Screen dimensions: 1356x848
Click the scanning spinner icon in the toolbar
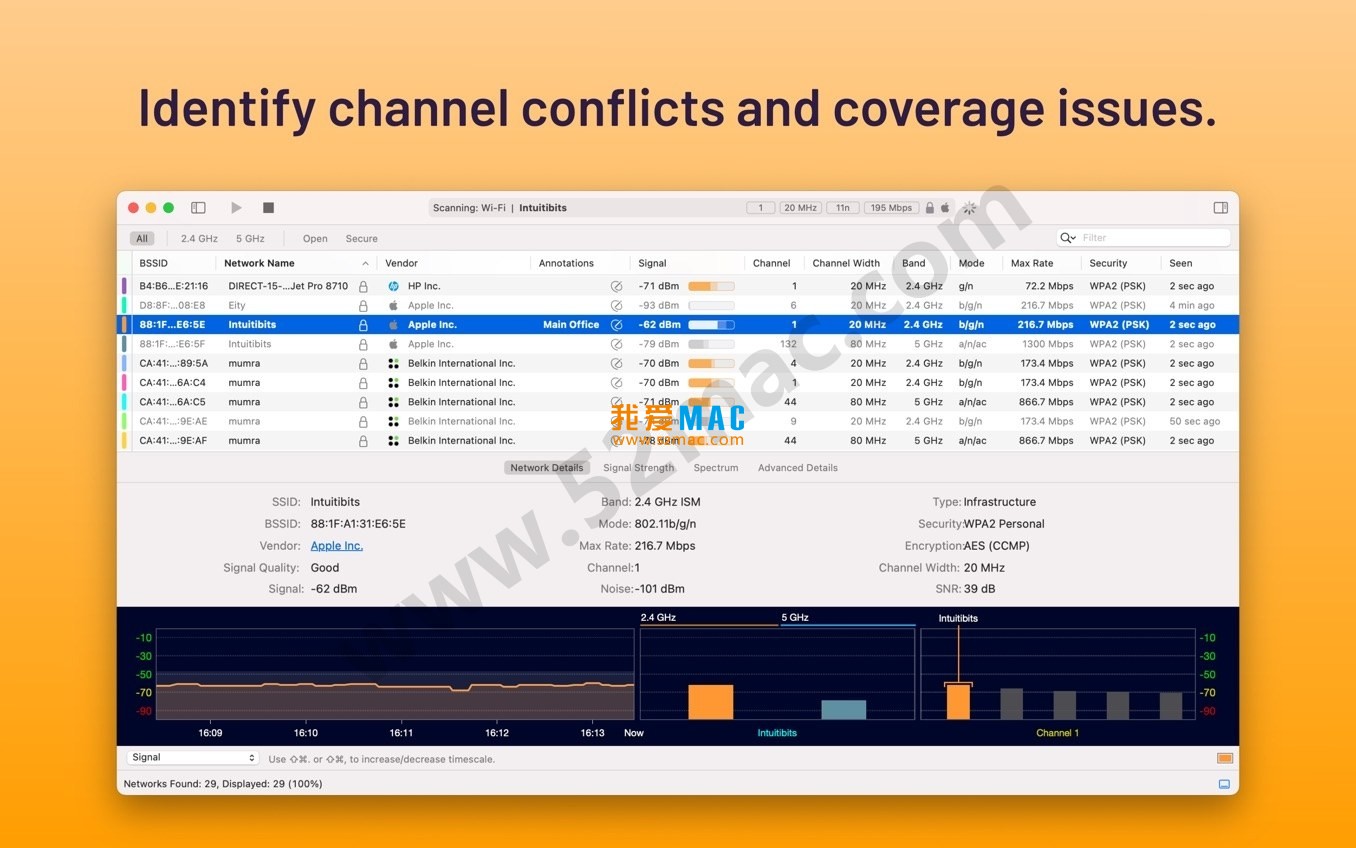(969, 208)
